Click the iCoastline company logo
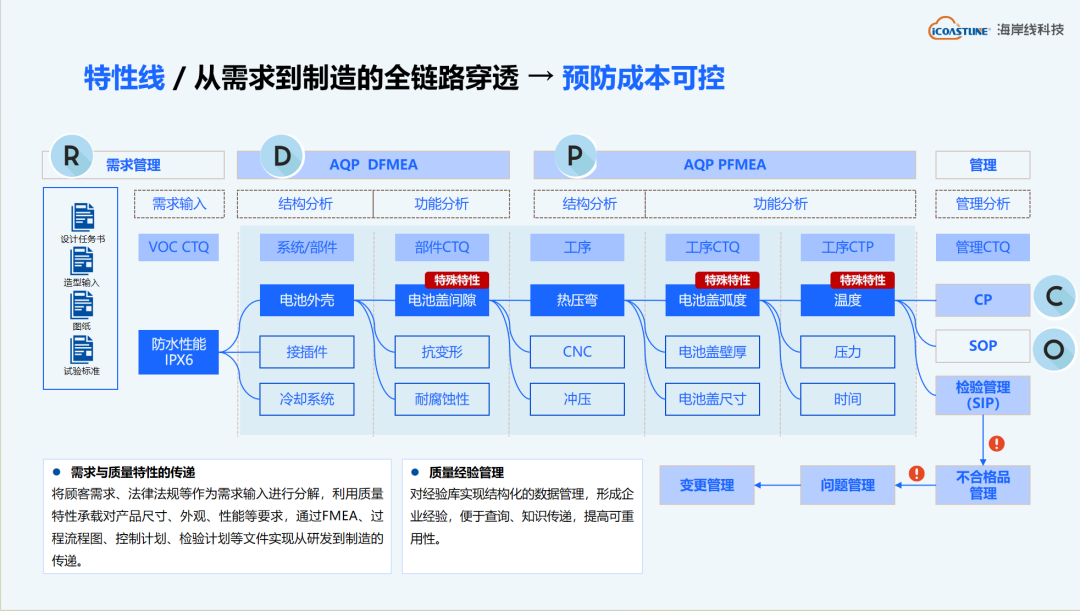This screenshot has height=611, width=1080. pyautogui.click(x=959, y=29)
